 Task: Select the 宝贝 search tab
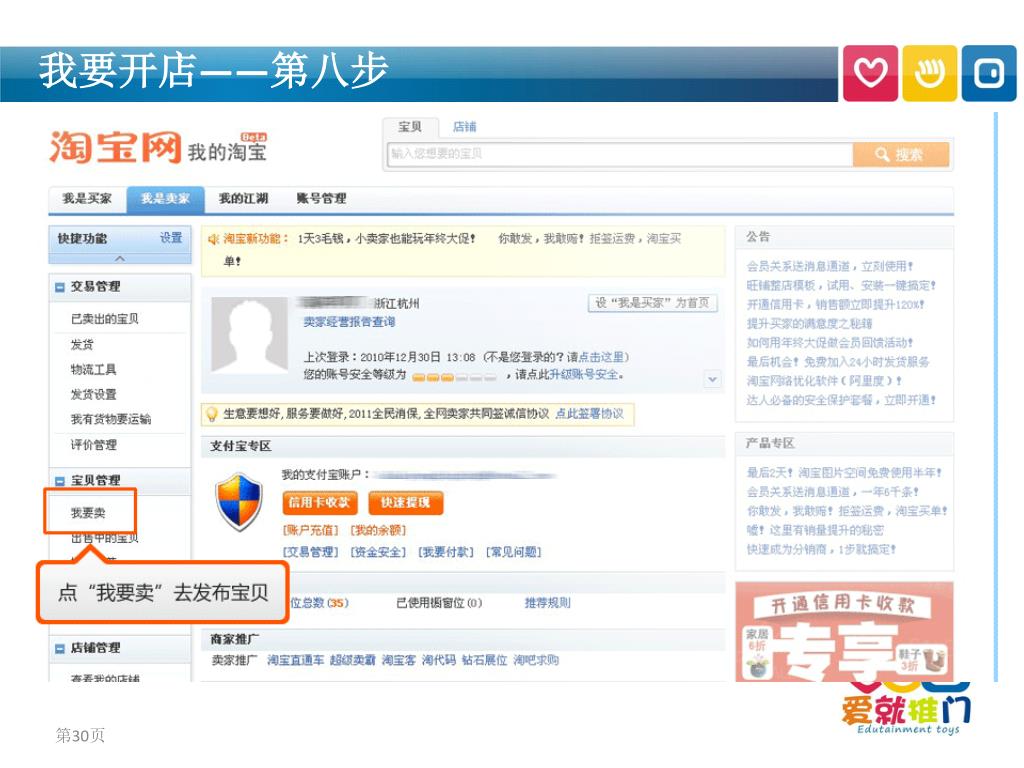tap(410, 127)
